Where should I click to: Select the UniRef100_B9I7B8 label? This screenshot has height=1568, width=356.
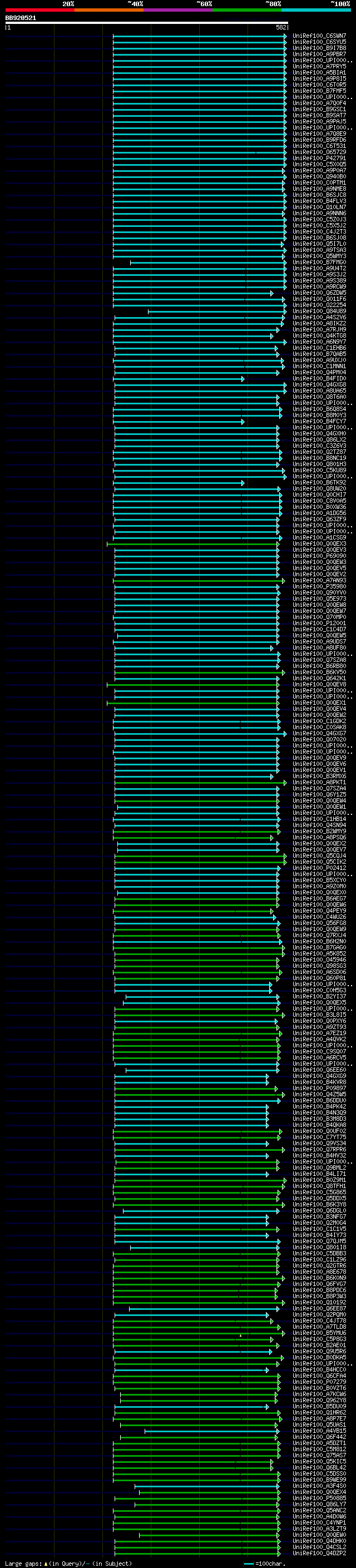(x=319, y=48)
